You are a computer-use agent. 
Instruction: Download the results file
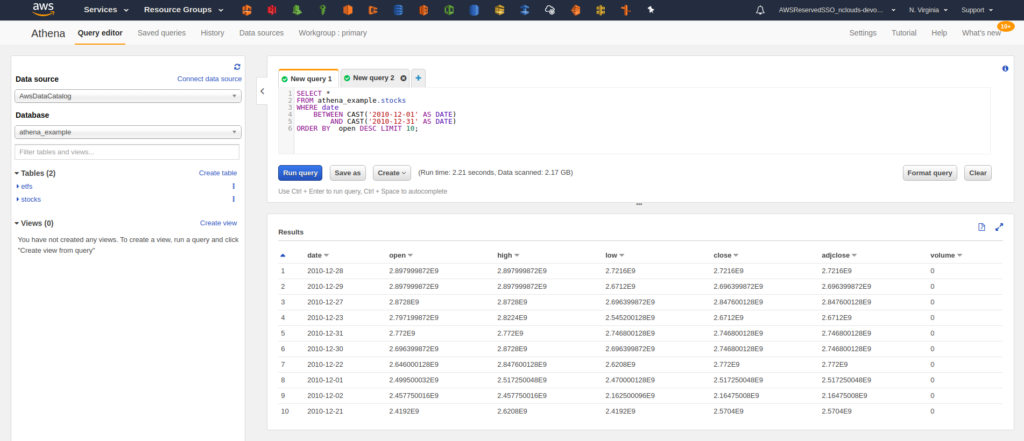[981, 227]
